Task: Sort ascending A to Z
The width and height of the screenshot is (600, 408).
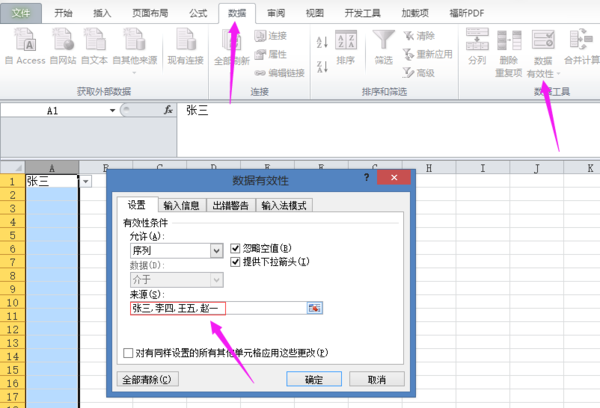Action: pyautogui.click(x=322, y=42)
